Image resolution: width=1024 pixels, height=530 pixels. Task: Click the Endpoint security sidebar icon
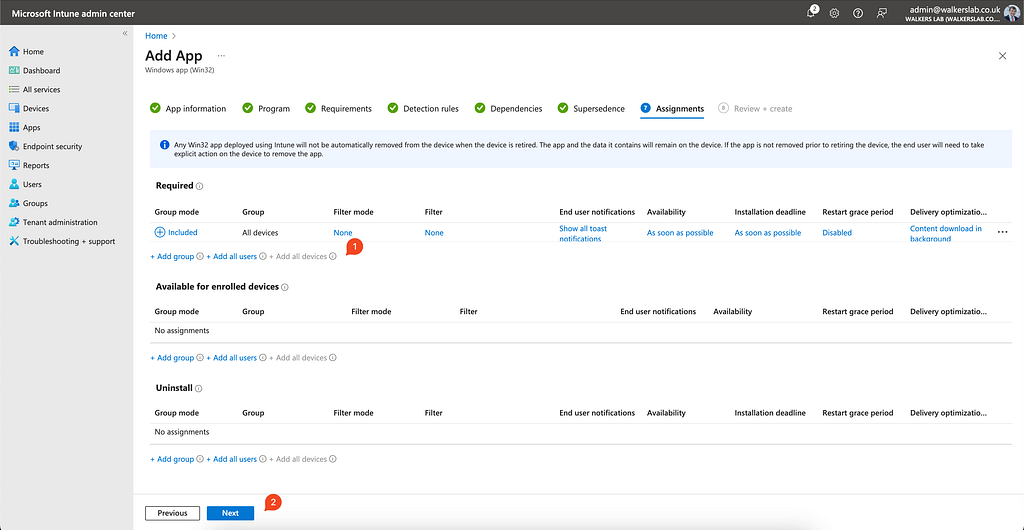click(x=14, y=147)
